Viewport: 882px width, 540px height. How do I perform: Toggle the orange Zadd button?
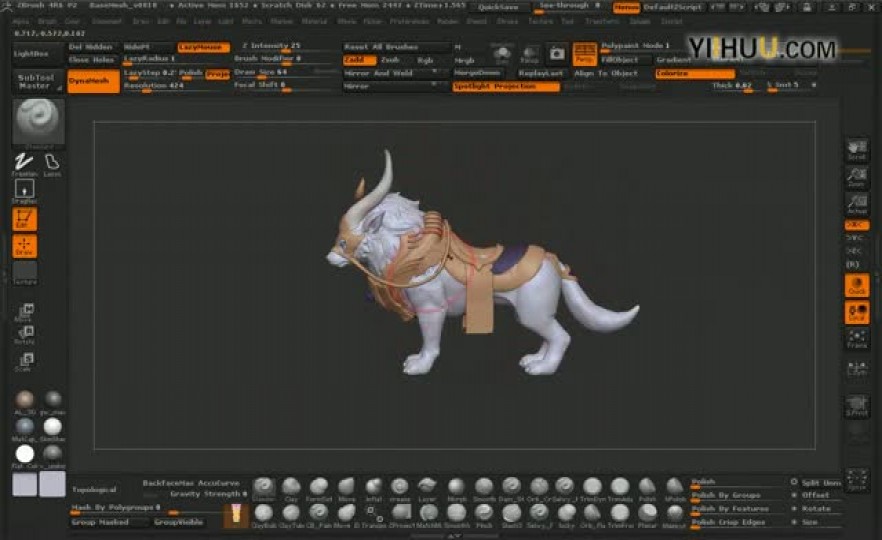point(359,60)
